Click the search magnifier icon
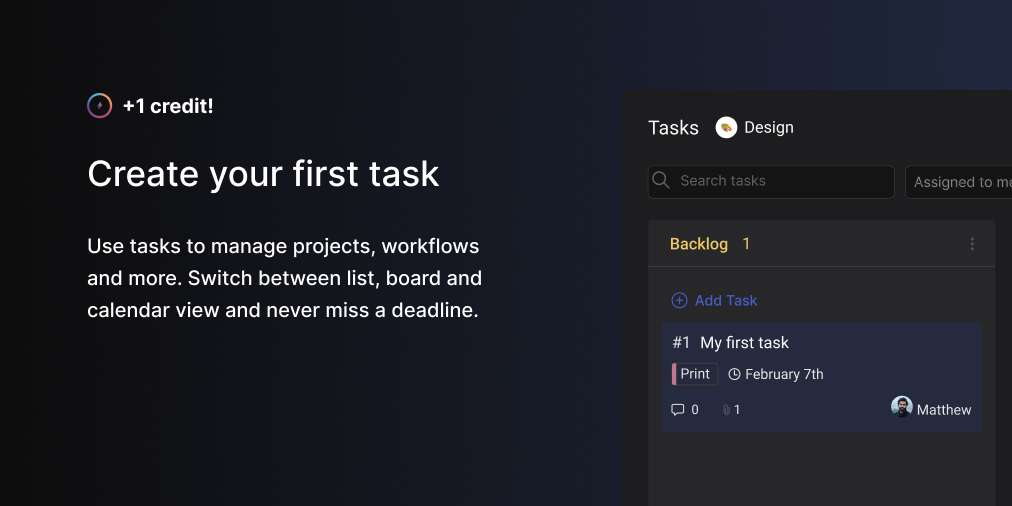 (661, 181)
